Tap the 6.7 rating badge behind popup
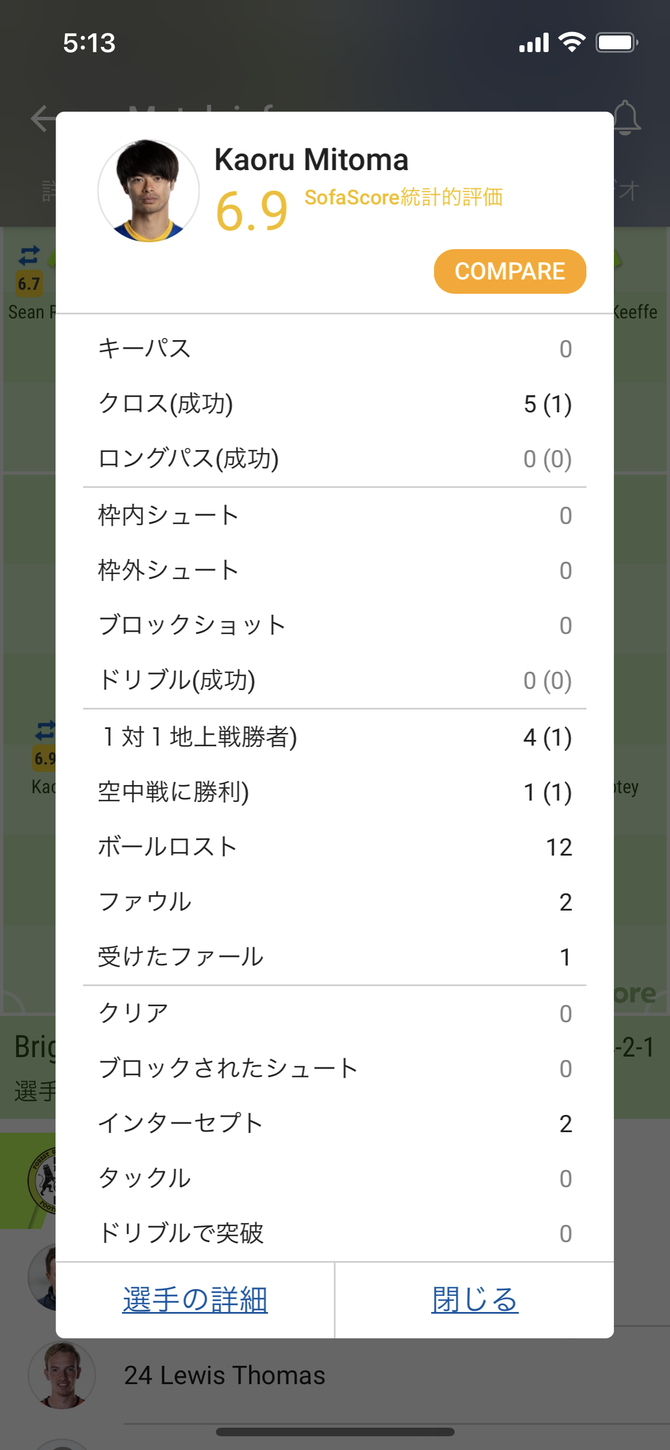 [x=29, y=284]
